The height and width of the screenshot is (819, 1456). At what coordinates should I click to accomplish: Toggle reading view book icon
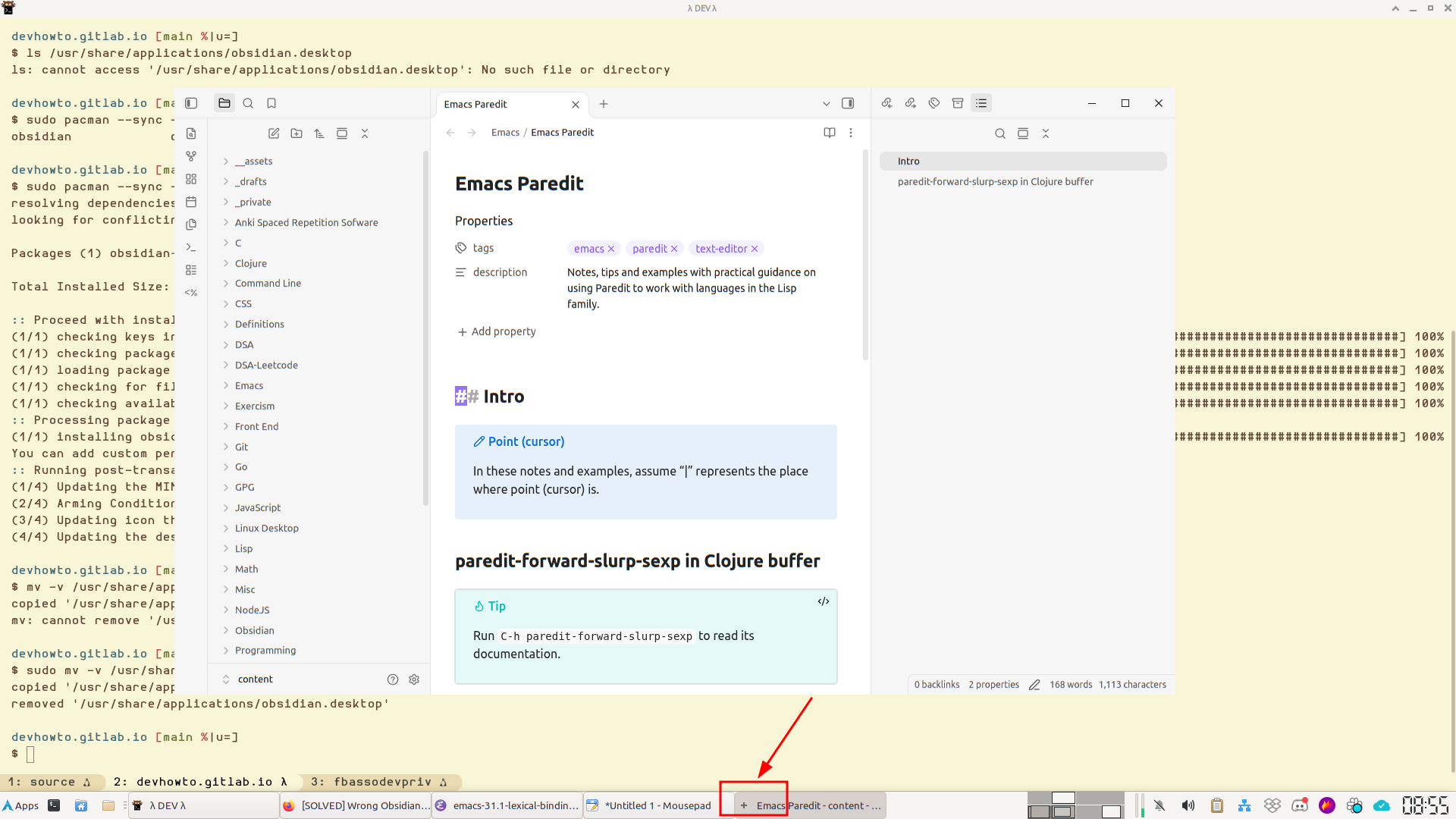[830, 133]
